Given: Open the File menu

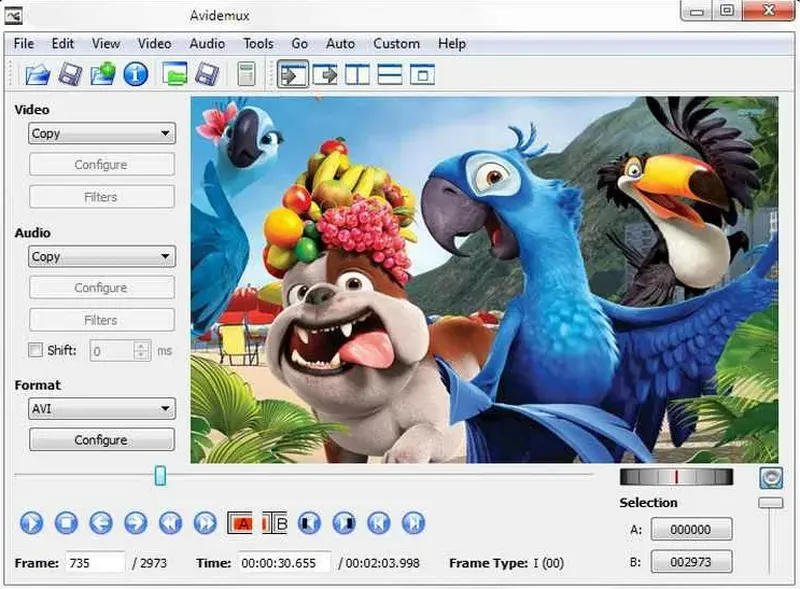Looking at the screenshot, I should point(23,44).
